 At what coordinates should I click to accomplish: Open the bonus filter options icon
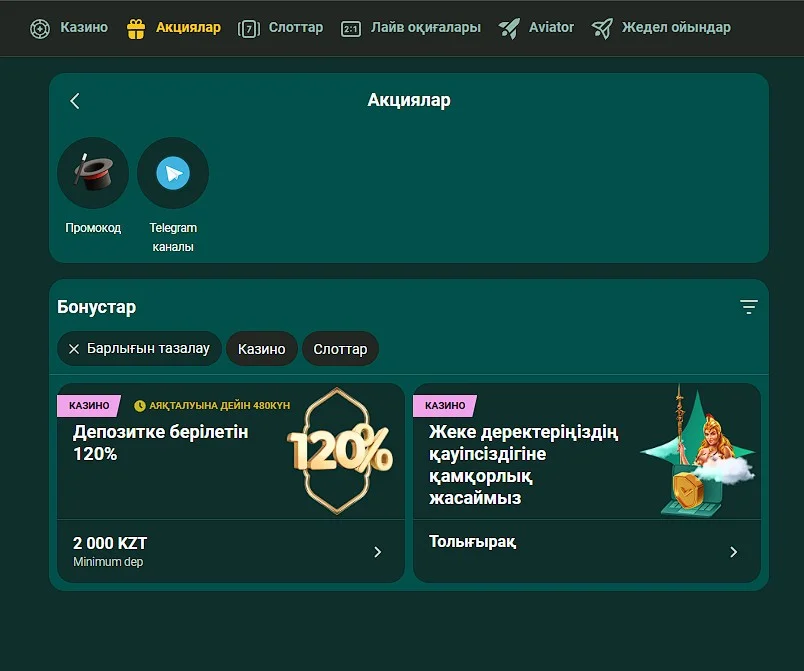coord(749,307)
